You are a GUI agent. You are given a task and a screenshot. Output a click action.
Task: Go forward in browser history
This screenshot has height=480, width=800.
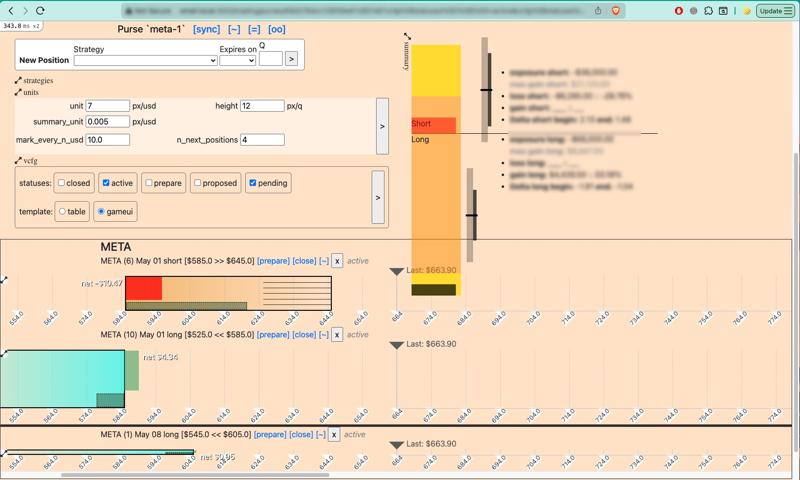[x=25, y=10]
